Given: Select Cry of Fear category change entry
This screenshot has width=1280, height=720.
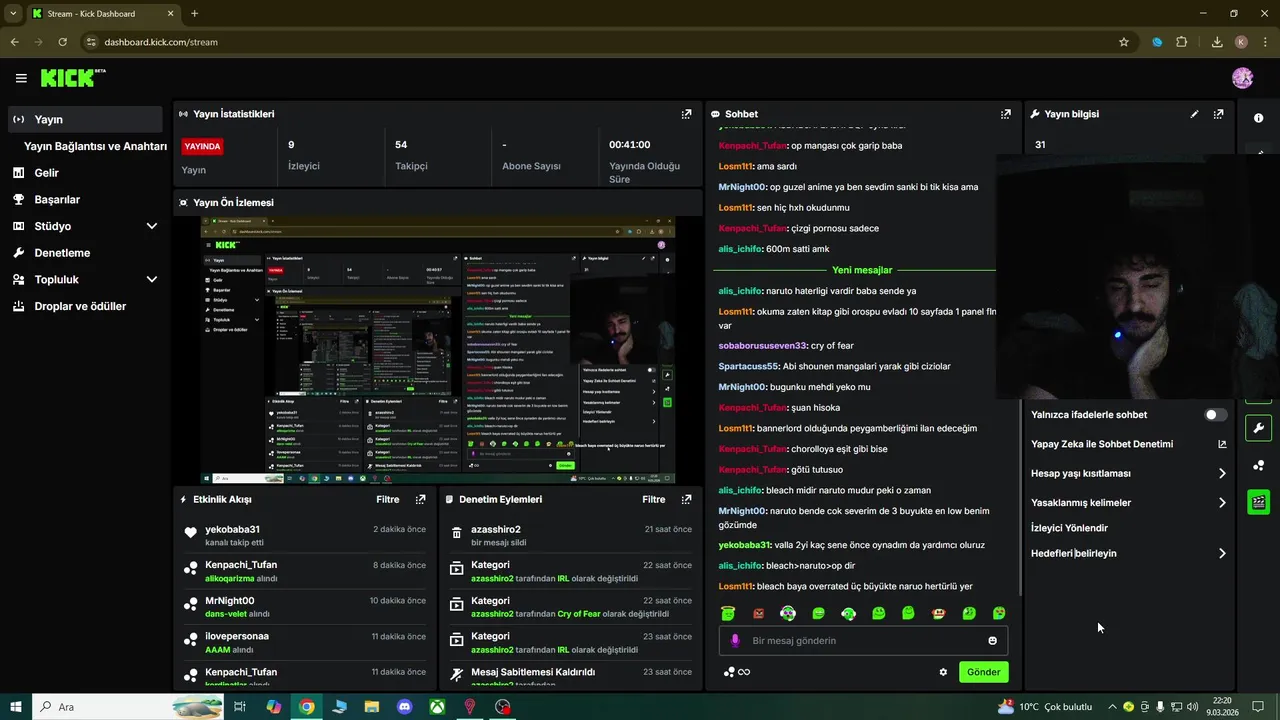Looking at the screenshot, I should 571,607.
